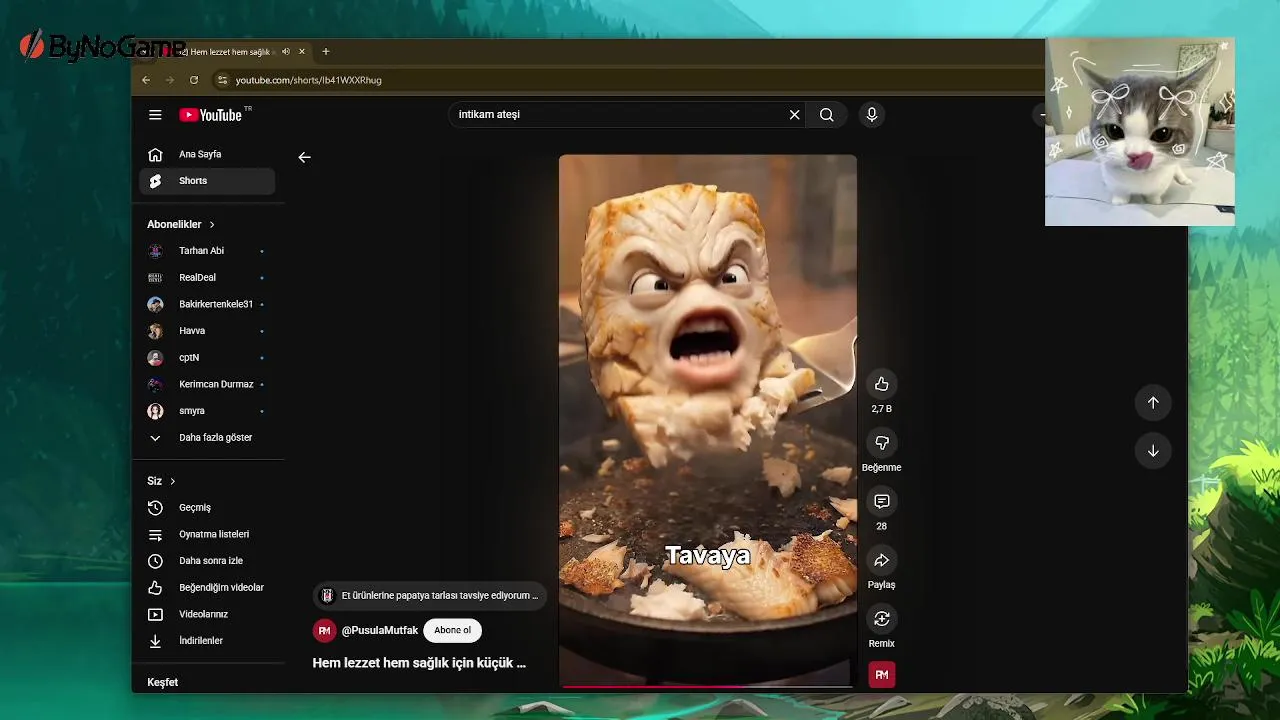Screen dimensions: 1280x720
Task: Open comments showing 28
Action: (881, 501)
